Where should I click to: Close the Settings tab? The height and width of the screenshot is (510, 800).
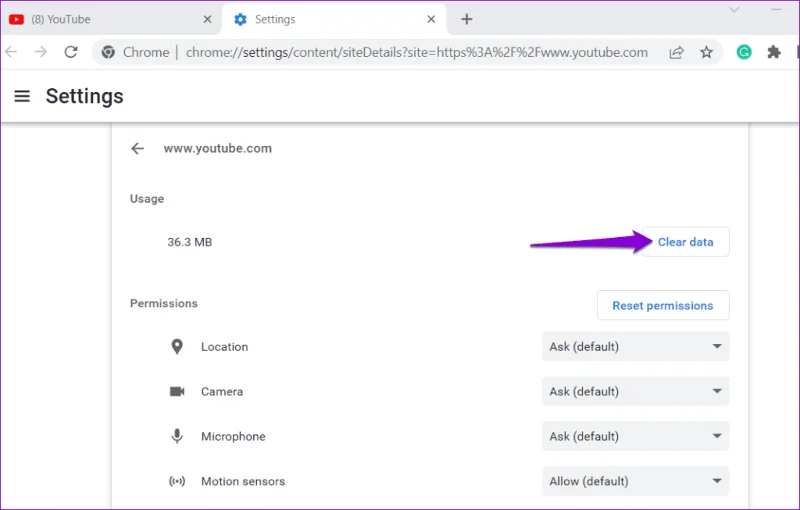click(431, 19)
